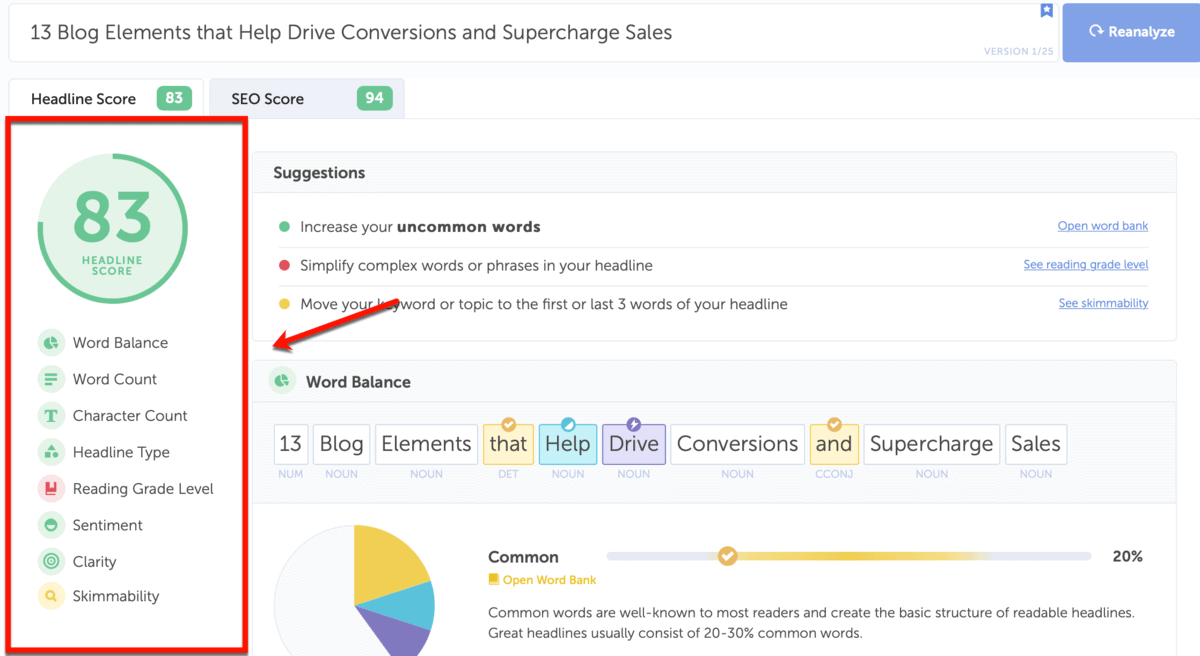Click the word chip '13'

click(x=291, y=444)
